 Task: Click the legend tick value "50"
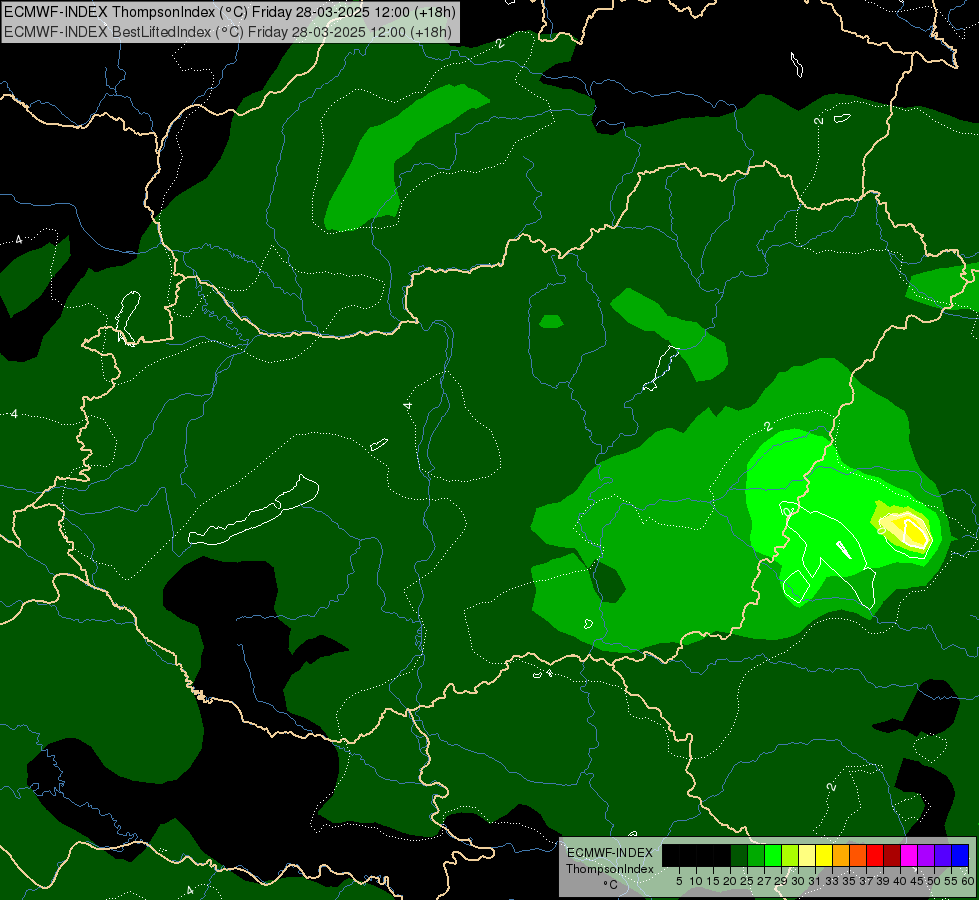coord(933,881)
